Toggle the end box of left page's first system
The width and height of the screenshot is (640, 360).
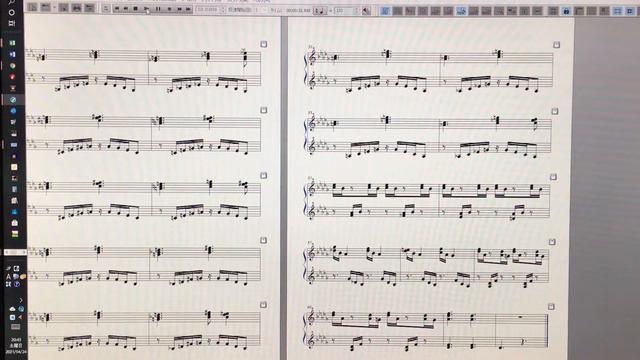click(x=264, y=44)
